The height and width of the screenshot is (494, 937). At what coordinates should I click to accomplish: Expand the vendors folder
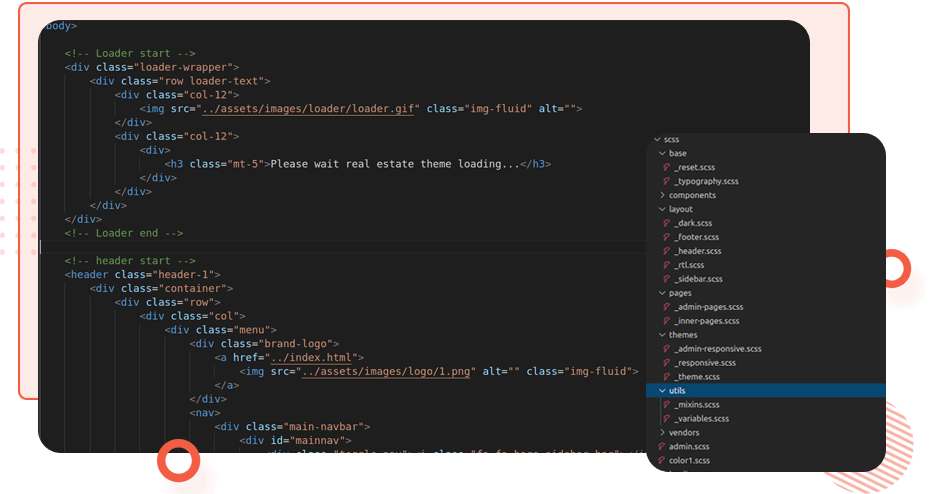pyautogui.click(x=662, y=432)
